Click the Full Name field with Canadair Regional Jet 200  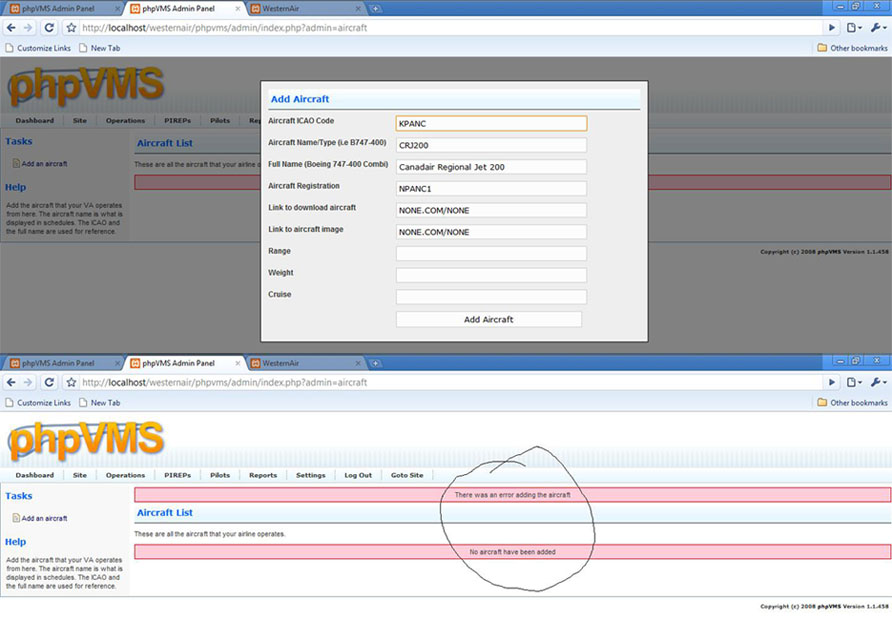[x=492, y=167]
